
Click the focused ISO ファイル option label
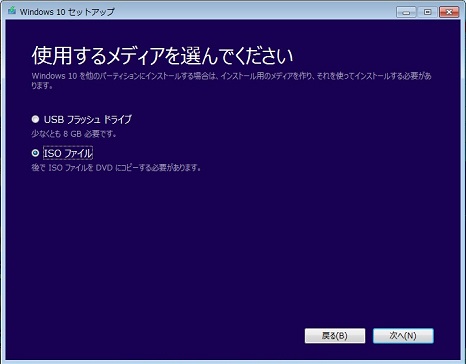tap(68, 153)
